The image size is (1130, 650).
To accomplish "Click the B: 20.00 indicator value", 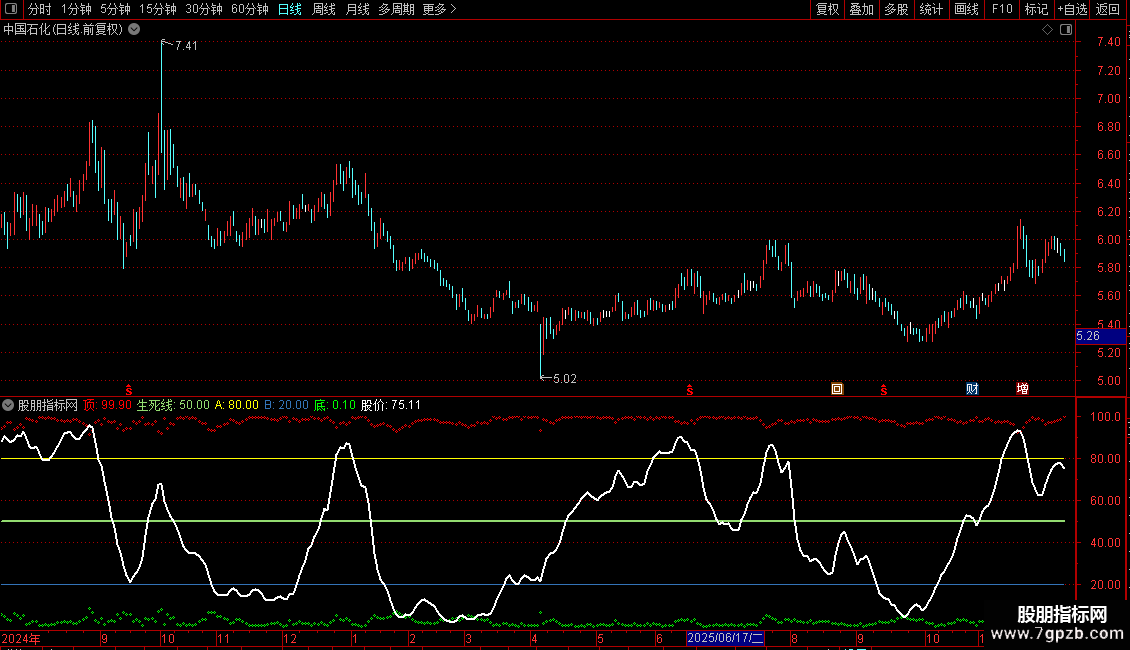I will click(286, 405).
